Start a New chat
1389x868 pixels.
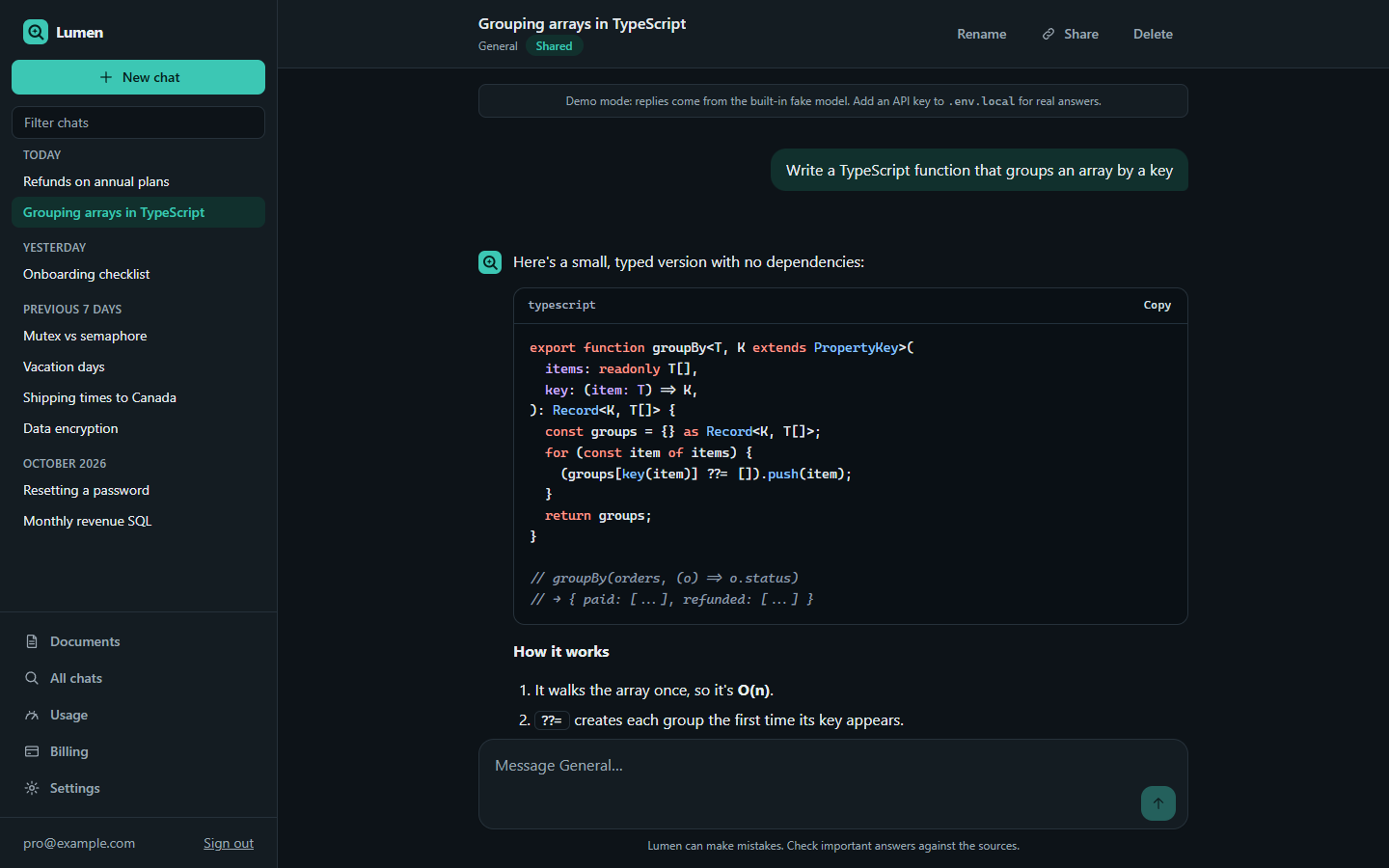[x=138, y=77]
